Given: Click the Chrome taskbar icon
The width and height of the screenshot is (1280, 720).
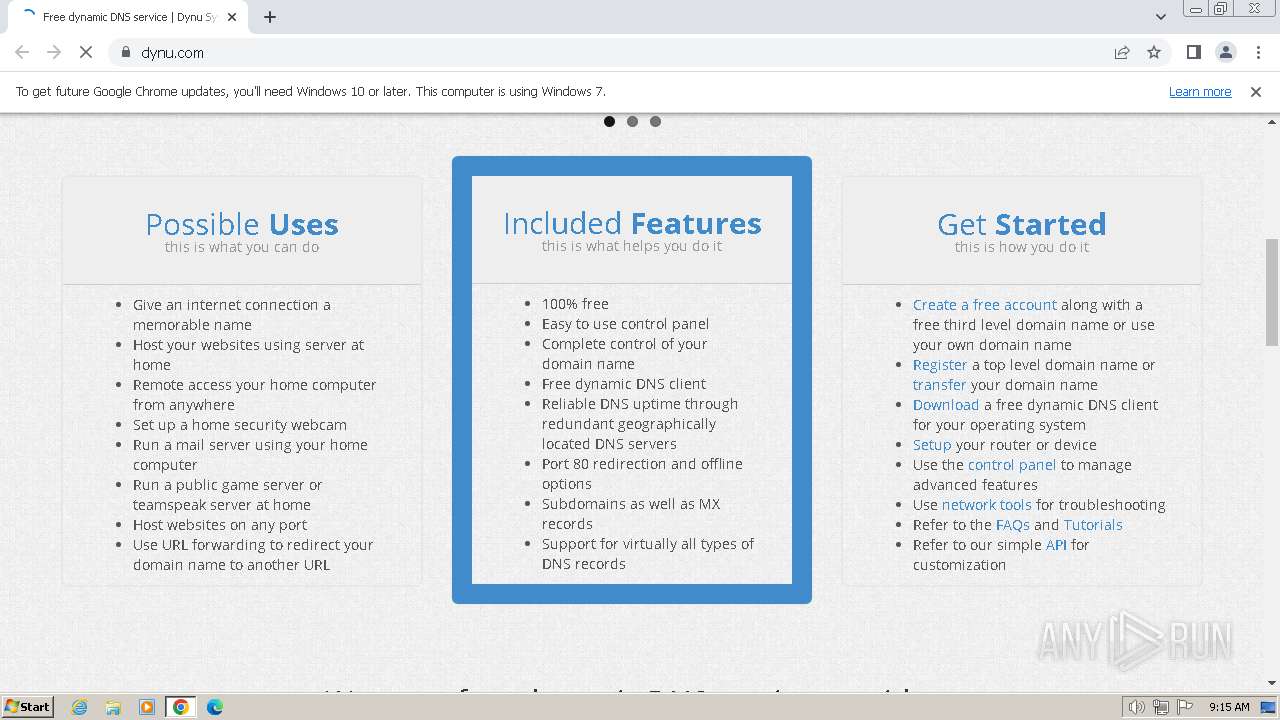Looking at the screenshot, I should click(181, 707).
